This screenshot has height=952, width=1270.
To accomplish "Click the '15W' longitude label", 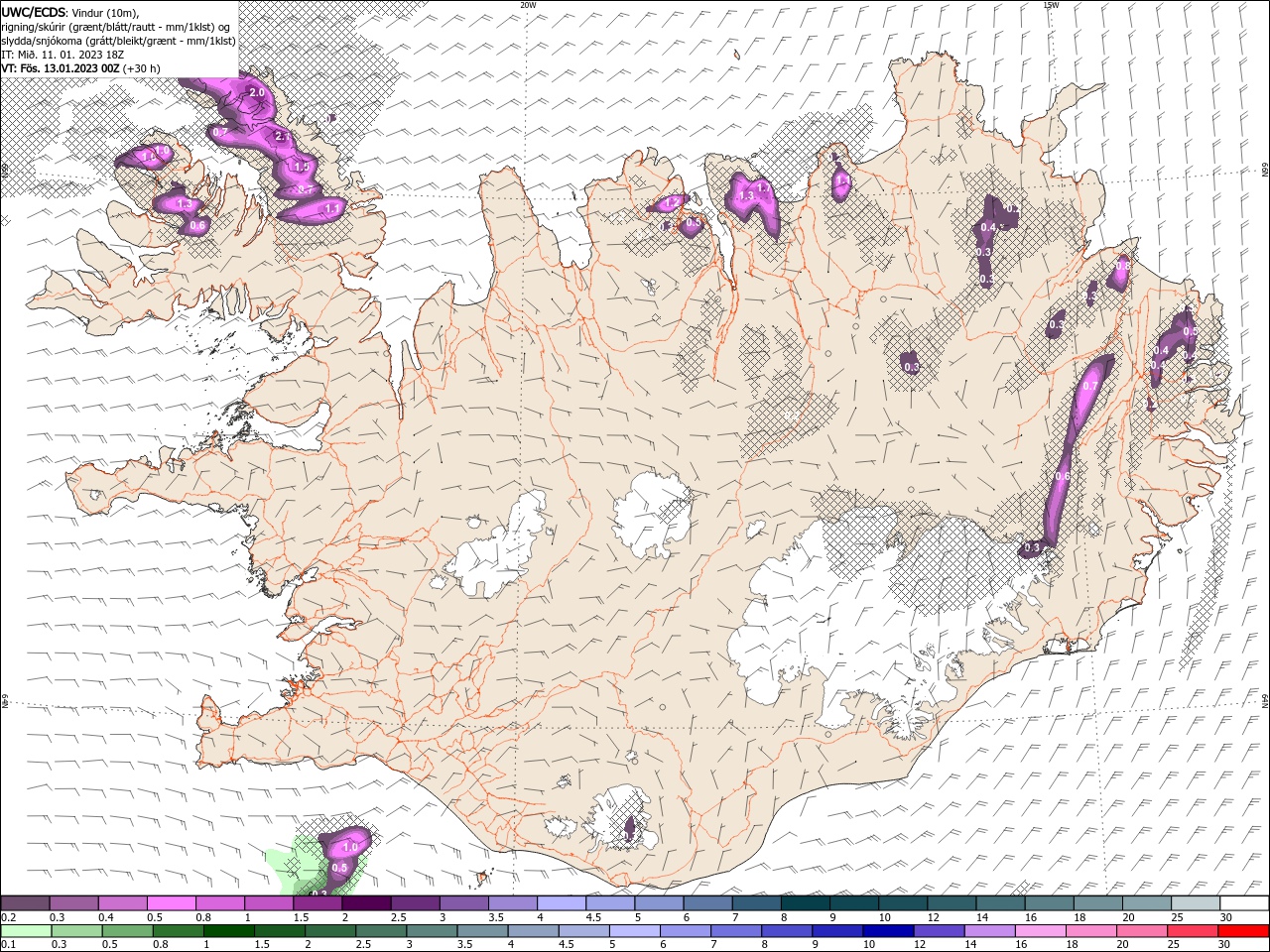I will coord(1050,5).
